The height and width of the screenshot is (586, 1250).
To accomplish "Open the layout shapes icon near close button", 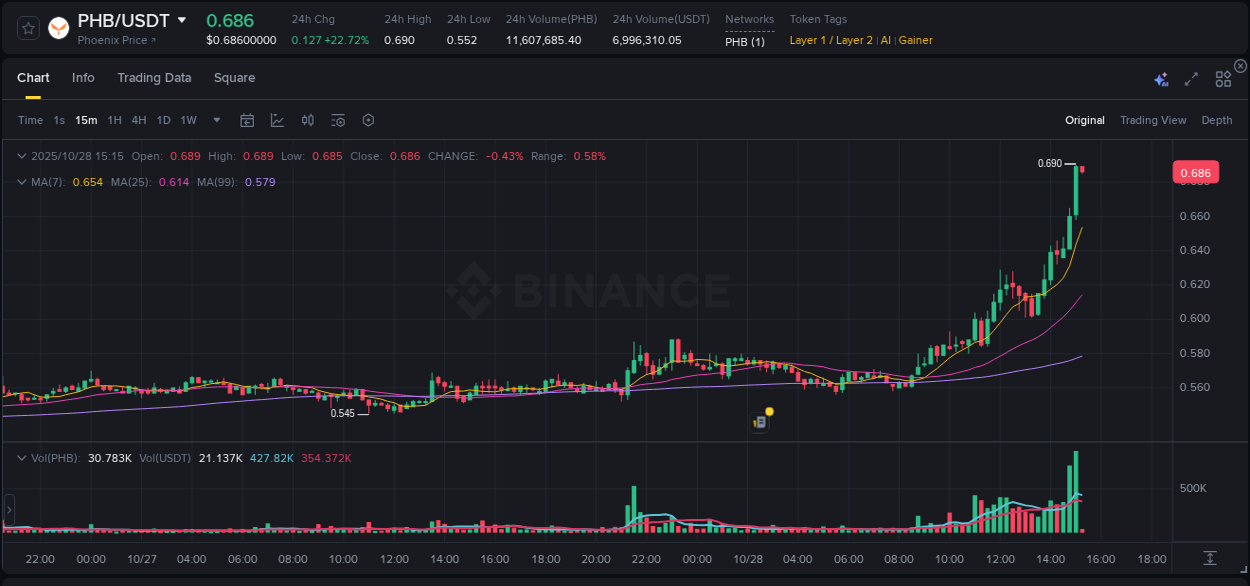I will click(1222, 78).
